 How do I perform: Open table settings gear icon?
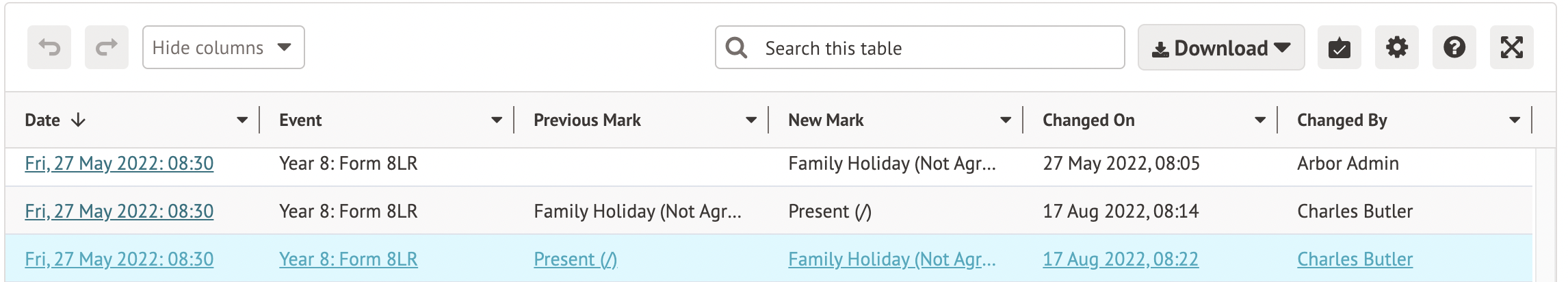(1396, 48)
